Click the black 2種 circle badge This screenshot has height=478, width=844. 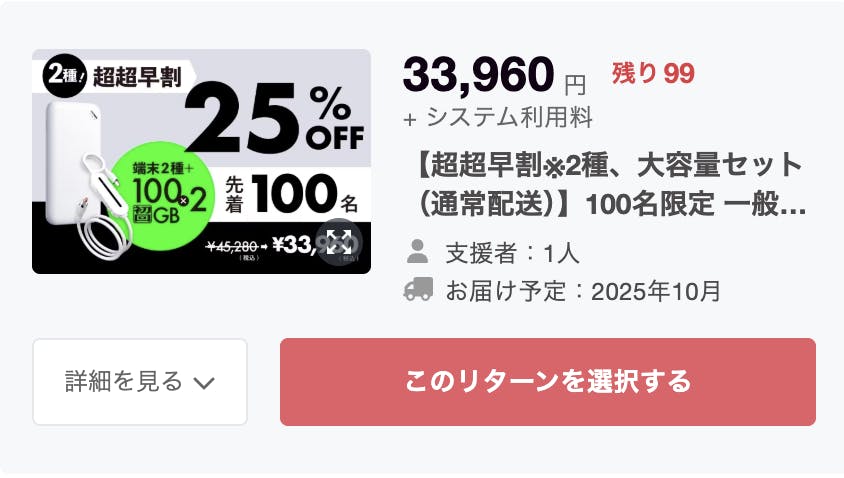(60, 74)
